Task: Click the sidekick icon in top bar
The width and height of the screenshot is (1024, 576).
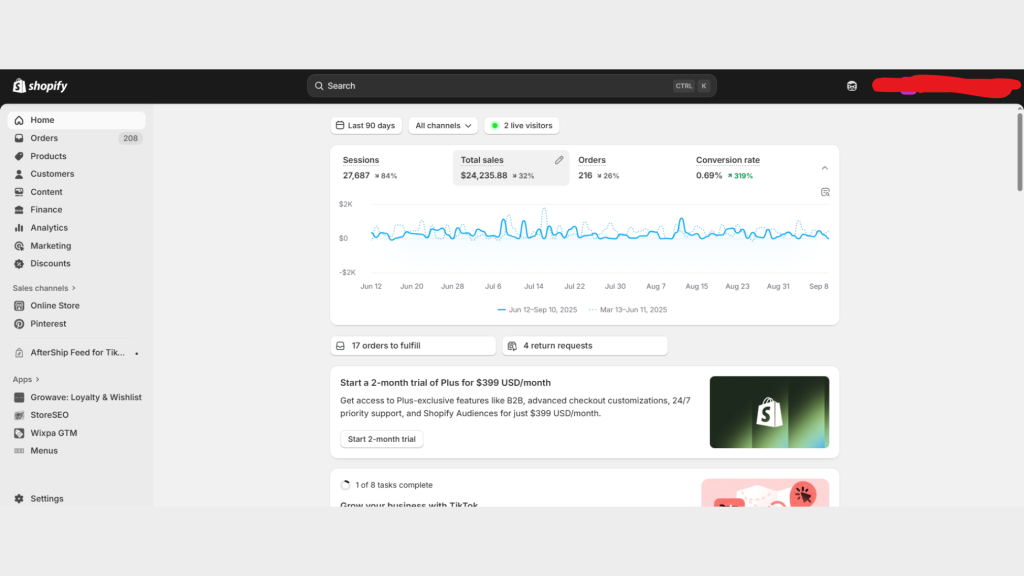Action: [x=851, y=86]
